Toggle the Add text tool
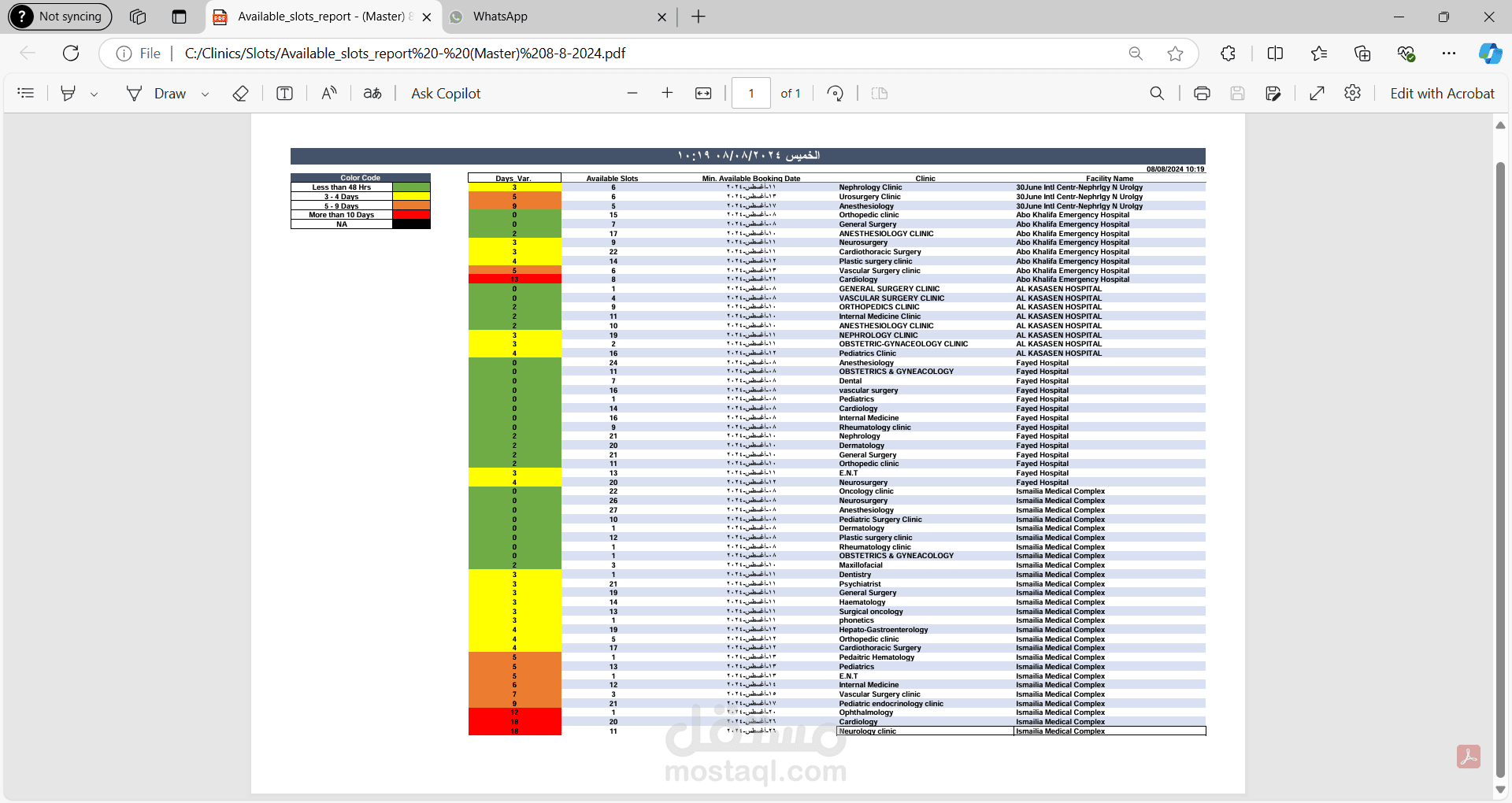The height and width of the screenshot is (803, 1512). 285,93
